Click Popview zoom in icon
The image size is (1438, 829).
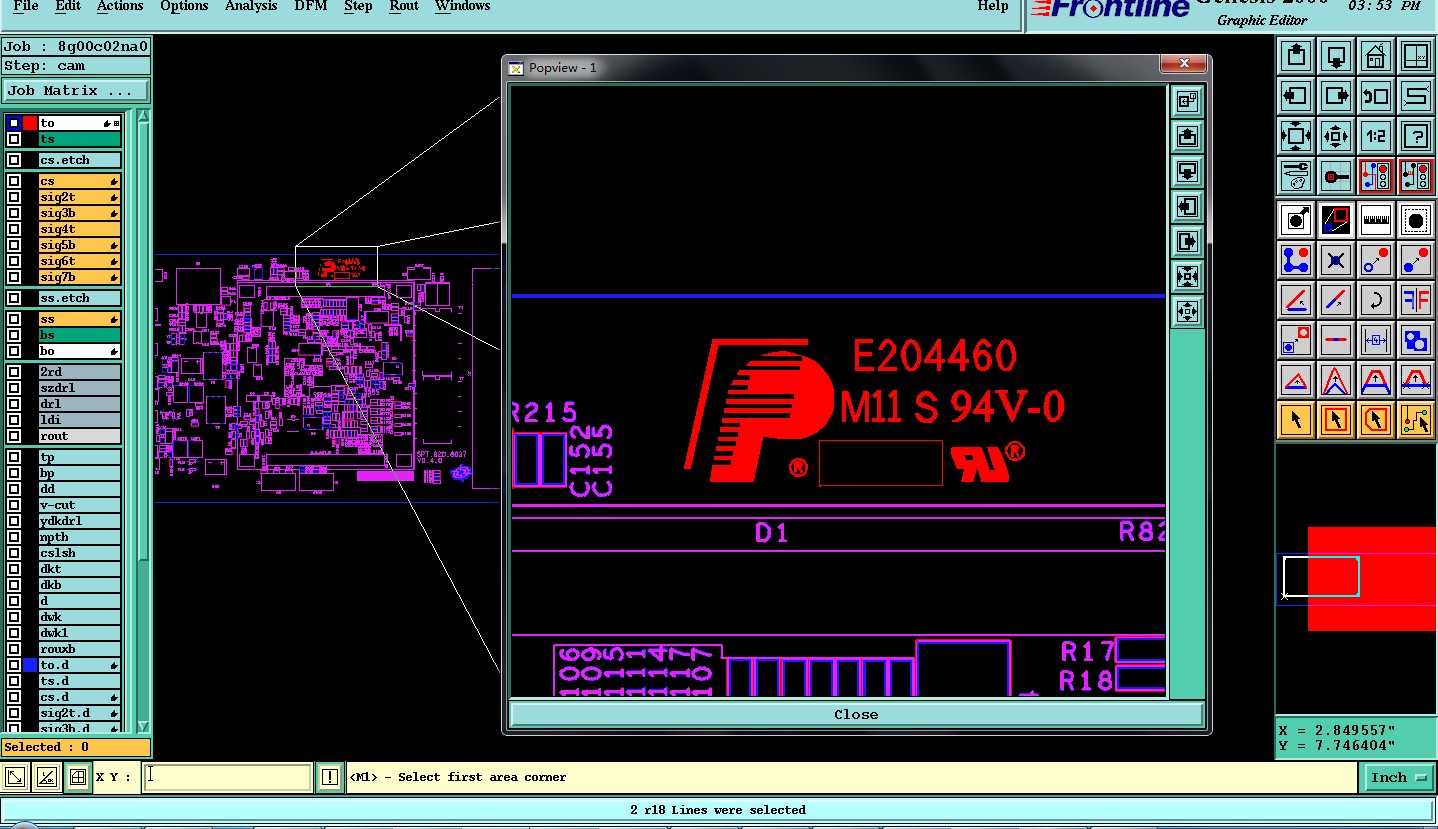click(x=1187, y=276)
